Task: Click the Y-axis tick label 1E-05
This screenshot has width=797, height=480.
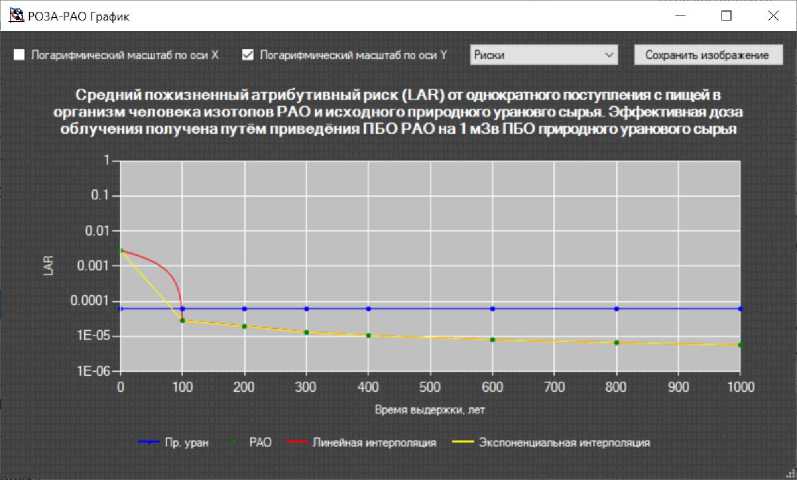Action: [x=94, y=336]
